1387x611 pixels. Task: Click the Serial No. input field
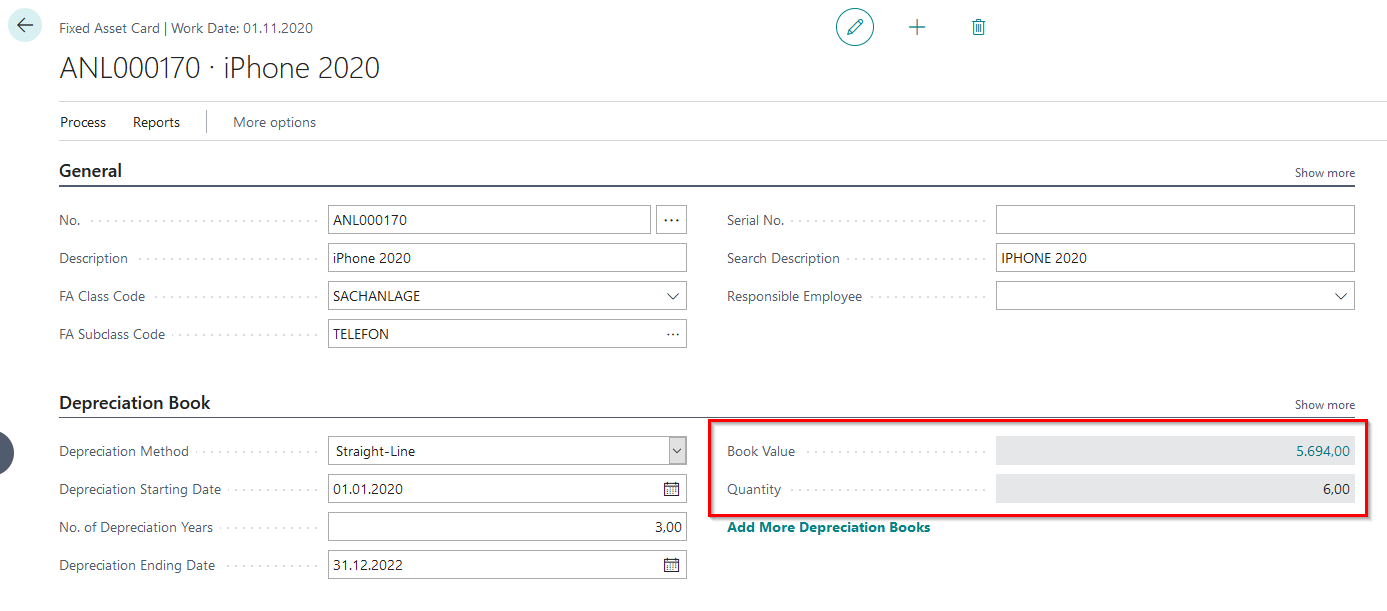[x=1174, y=220]
